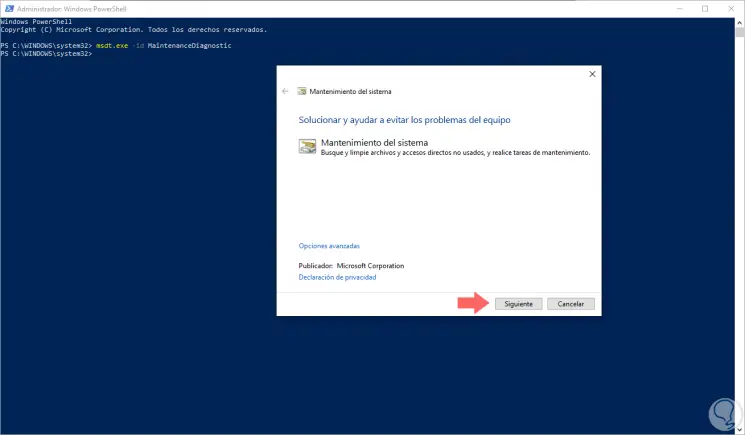Click the large Mantenimiento del sistema icon
This screenshot has width=745, height=435.
click(x=307, y=146)
